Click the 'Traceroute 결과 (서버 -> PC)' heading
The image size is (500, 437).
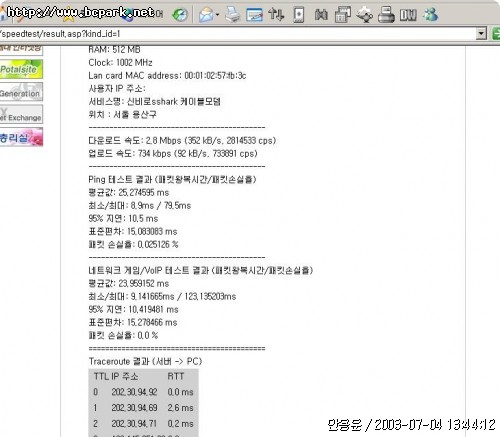pos(145,362)
